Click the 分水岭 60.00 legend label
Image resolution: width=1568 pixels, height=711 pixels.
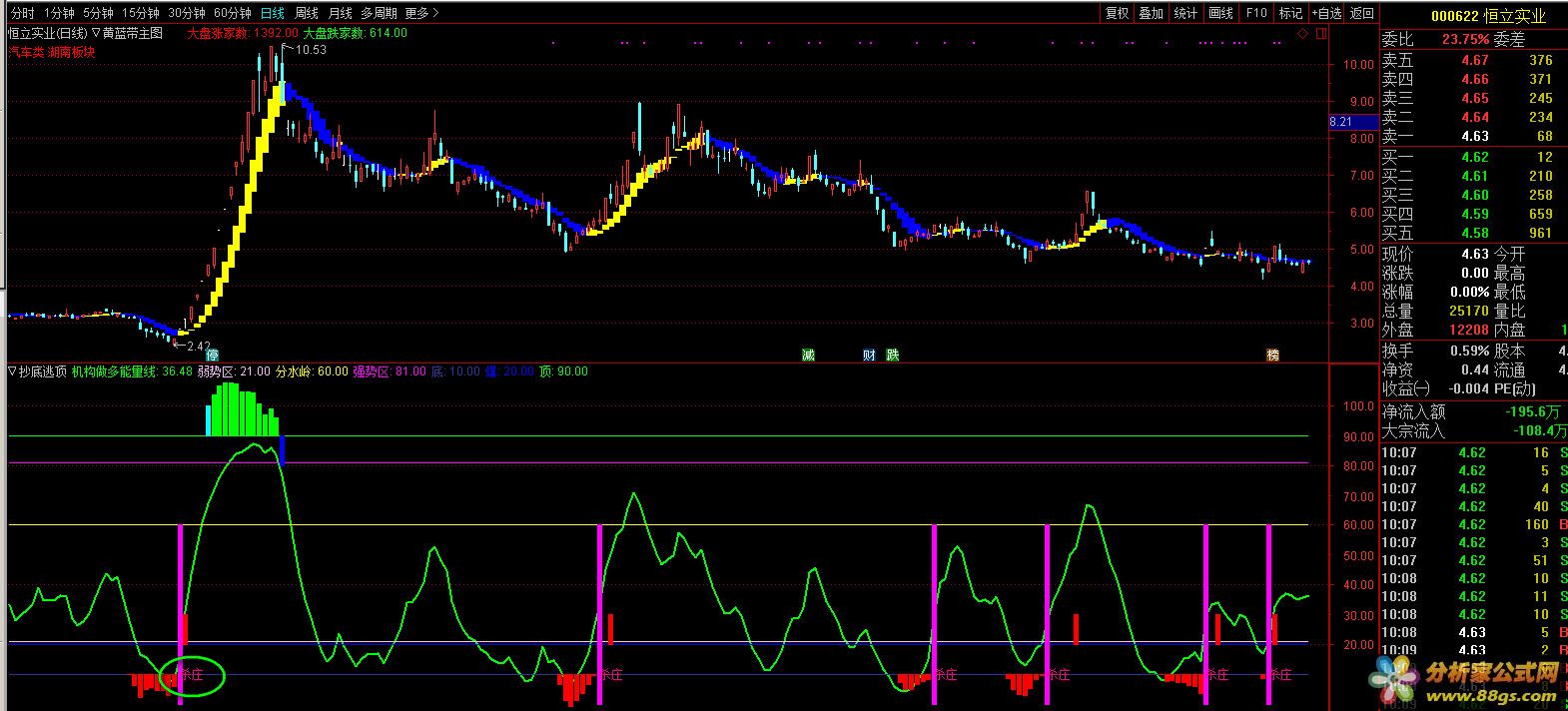point(312,371)
